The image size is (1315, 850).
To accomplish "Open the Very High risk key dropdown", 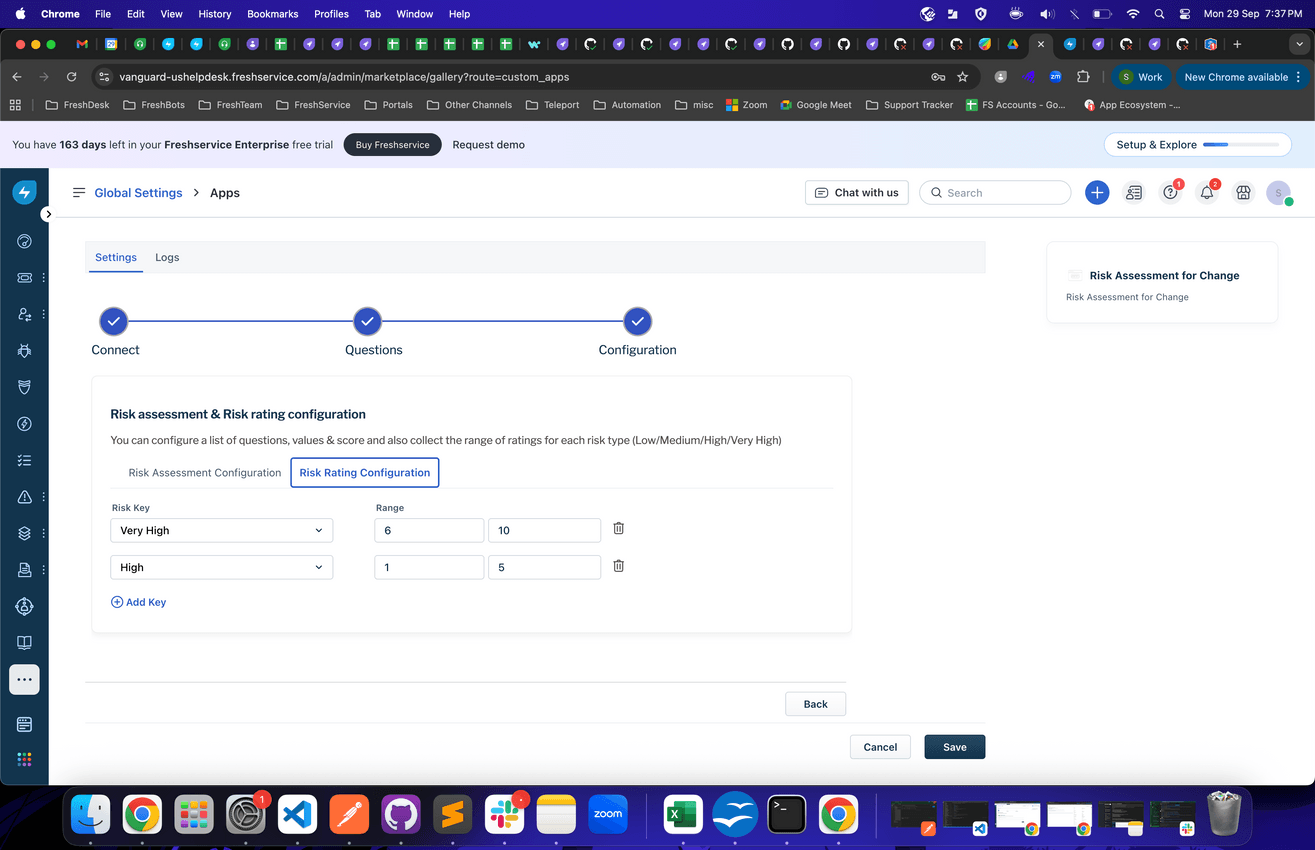I will click(220, 530).
